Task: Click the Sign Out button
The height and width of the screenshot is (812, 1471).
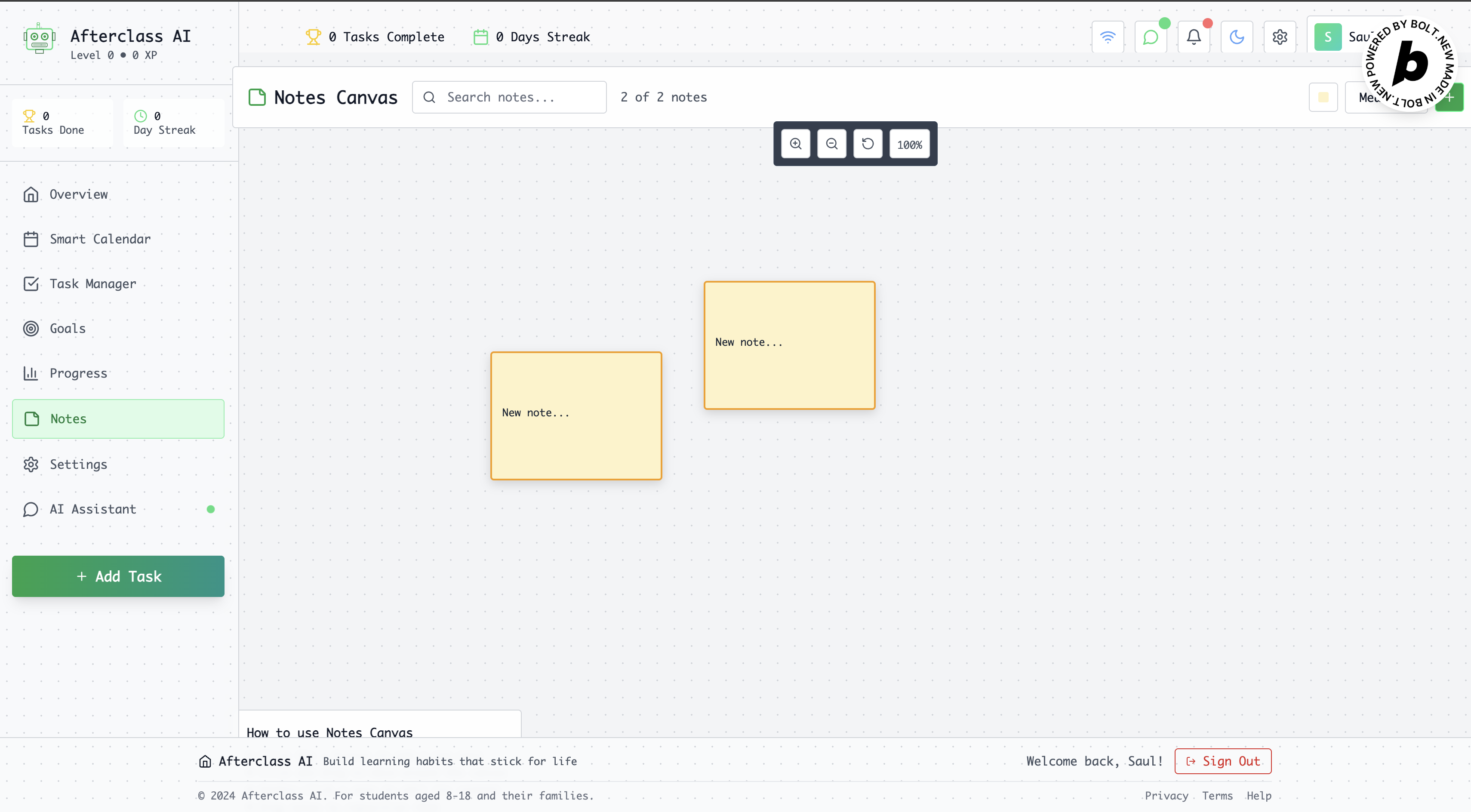Action: tap(1222, 761)
